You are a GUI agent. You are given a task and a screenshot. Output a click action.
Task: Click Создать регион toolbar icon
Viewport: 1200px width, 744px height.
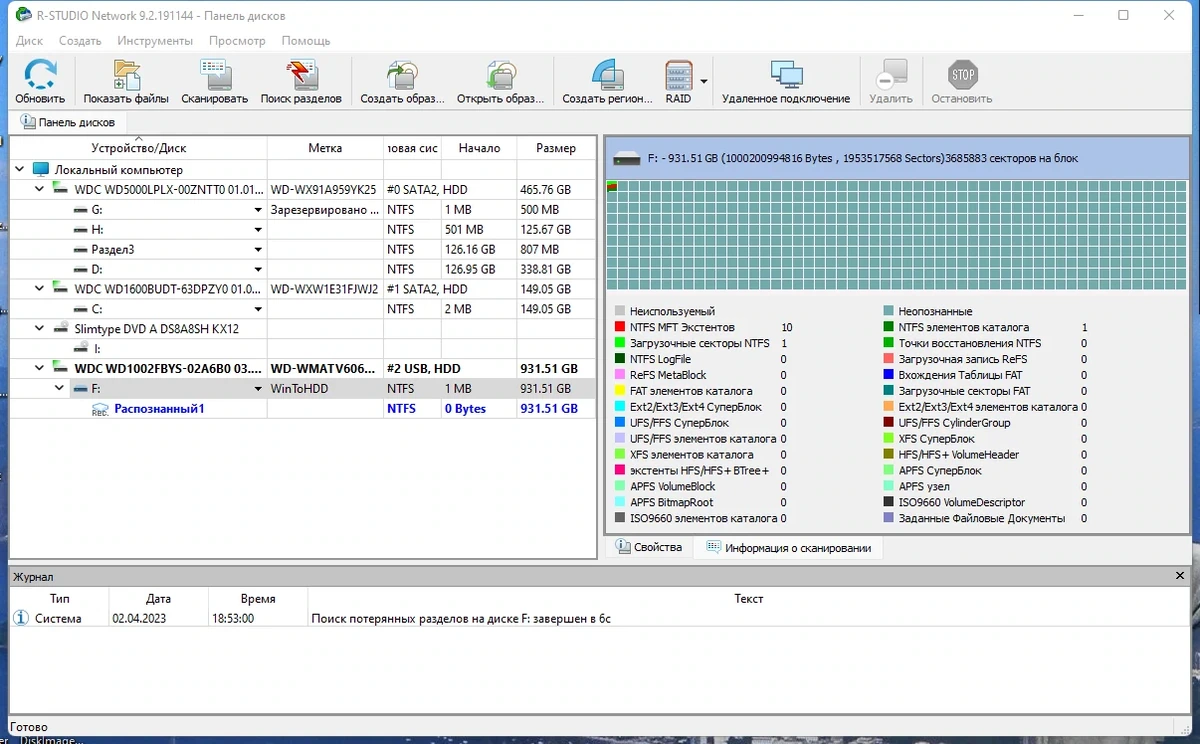pyautogui.click(x=607, y=75)
